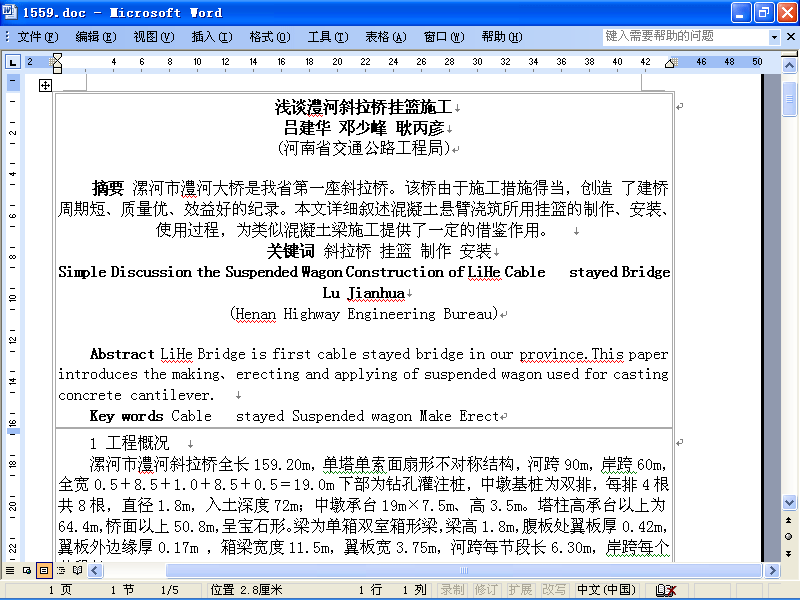Click the heading 1 工程概况
The image size is (800, 600).
pos(129,443)
